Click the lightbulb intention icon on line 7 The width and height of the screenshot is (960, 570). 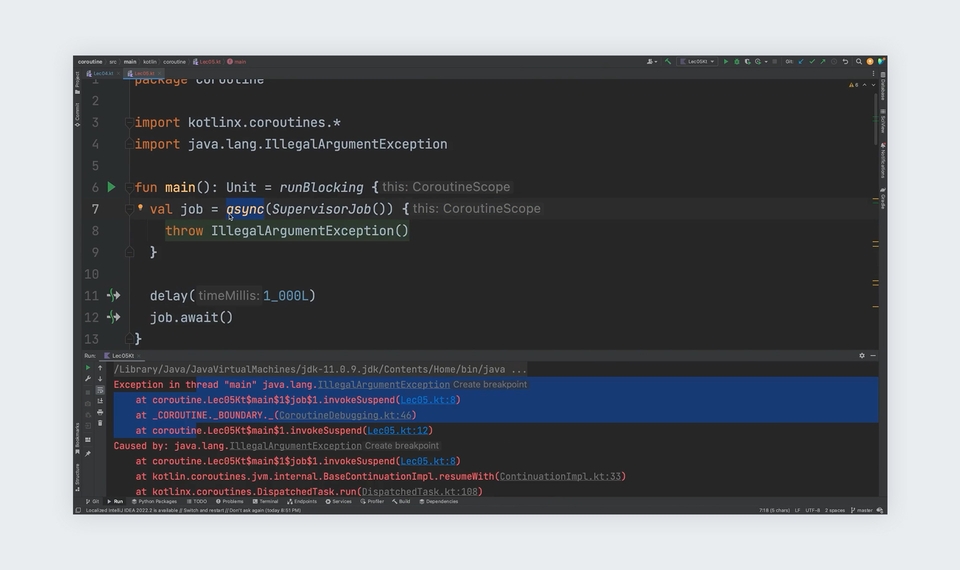(x=140, y=208)
